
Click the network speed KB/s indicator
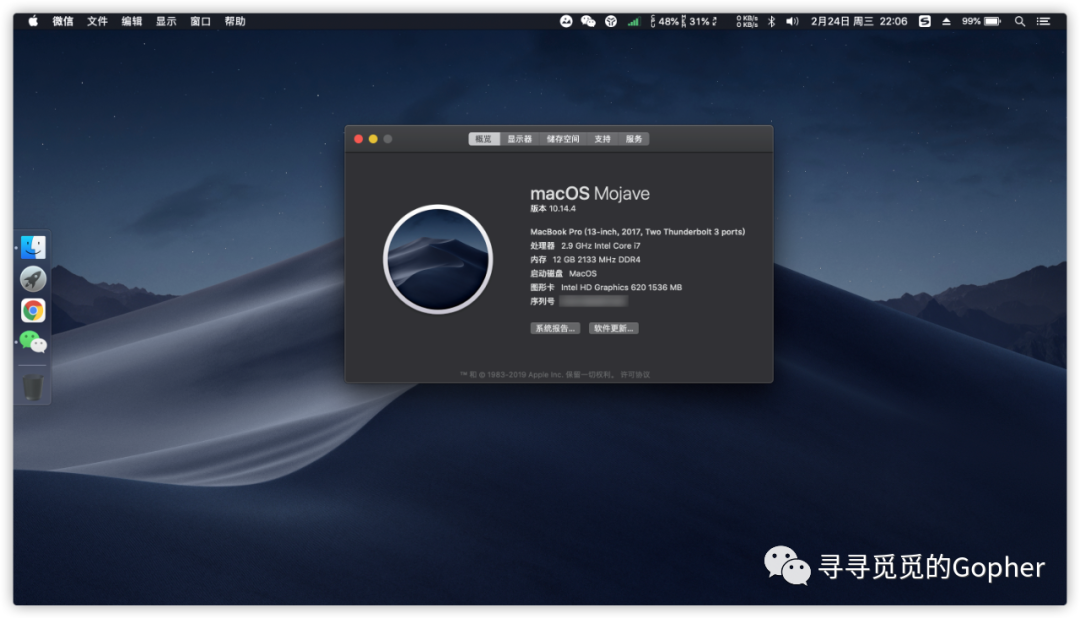tap(747, 21)
